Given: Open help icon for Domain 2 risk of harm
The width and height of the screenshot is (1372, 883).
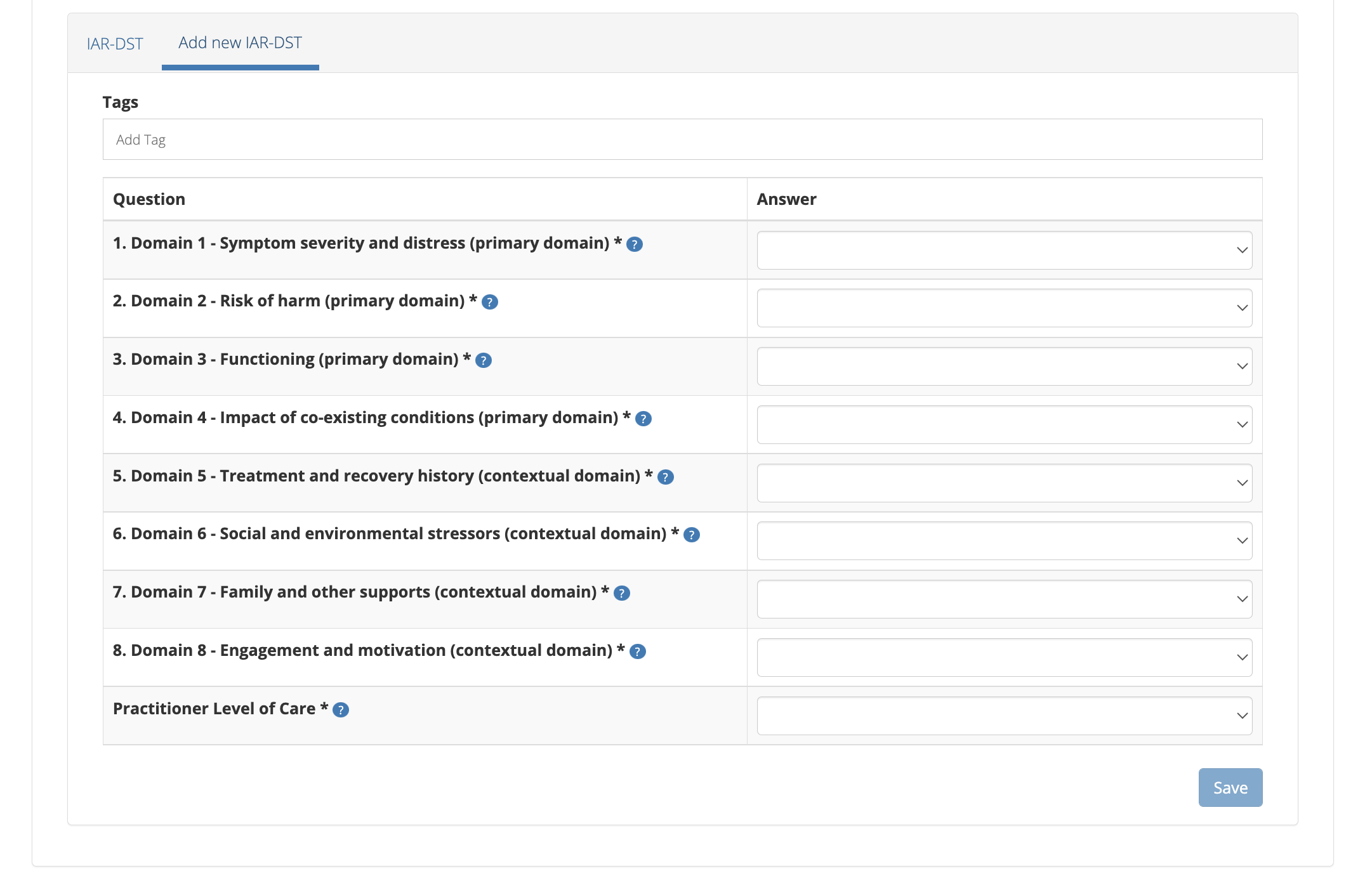Looking at the screenshot, I should click(x=490, y=302).
